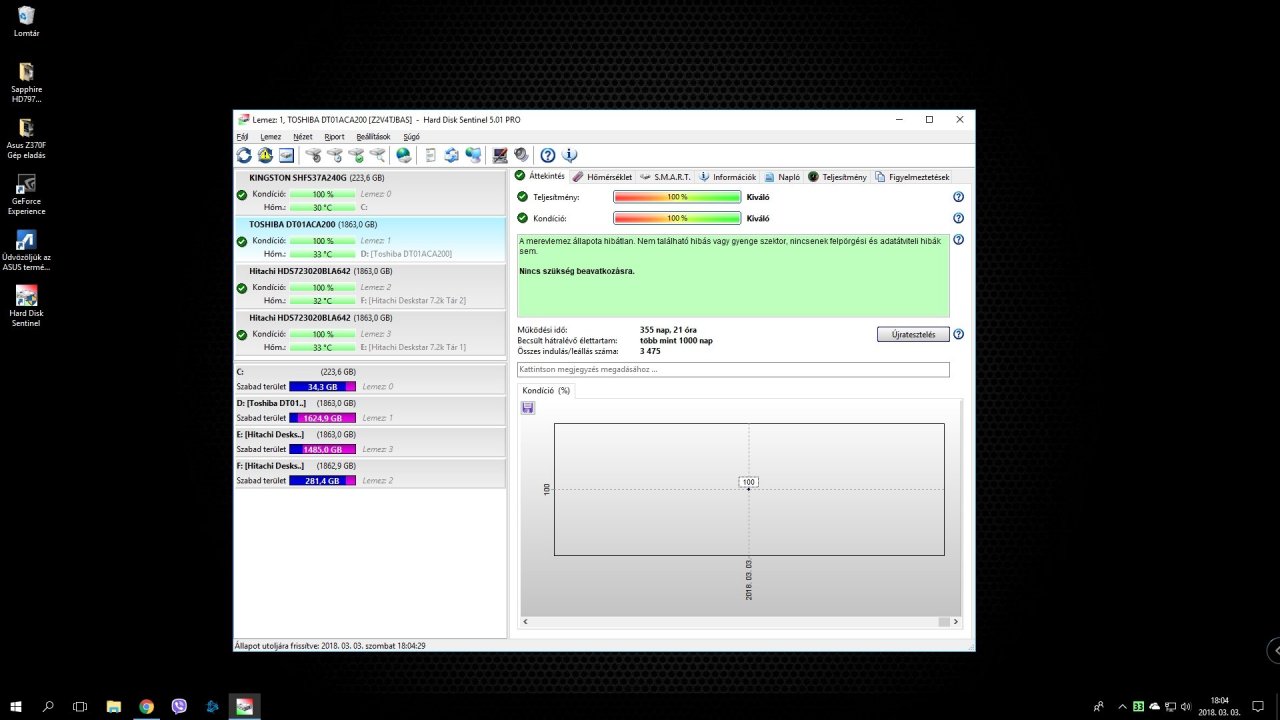The width and height of the screenshot is (1280, 720).
Task: Select the Kondíció (%) chart tab
Action: pos(546,390)
